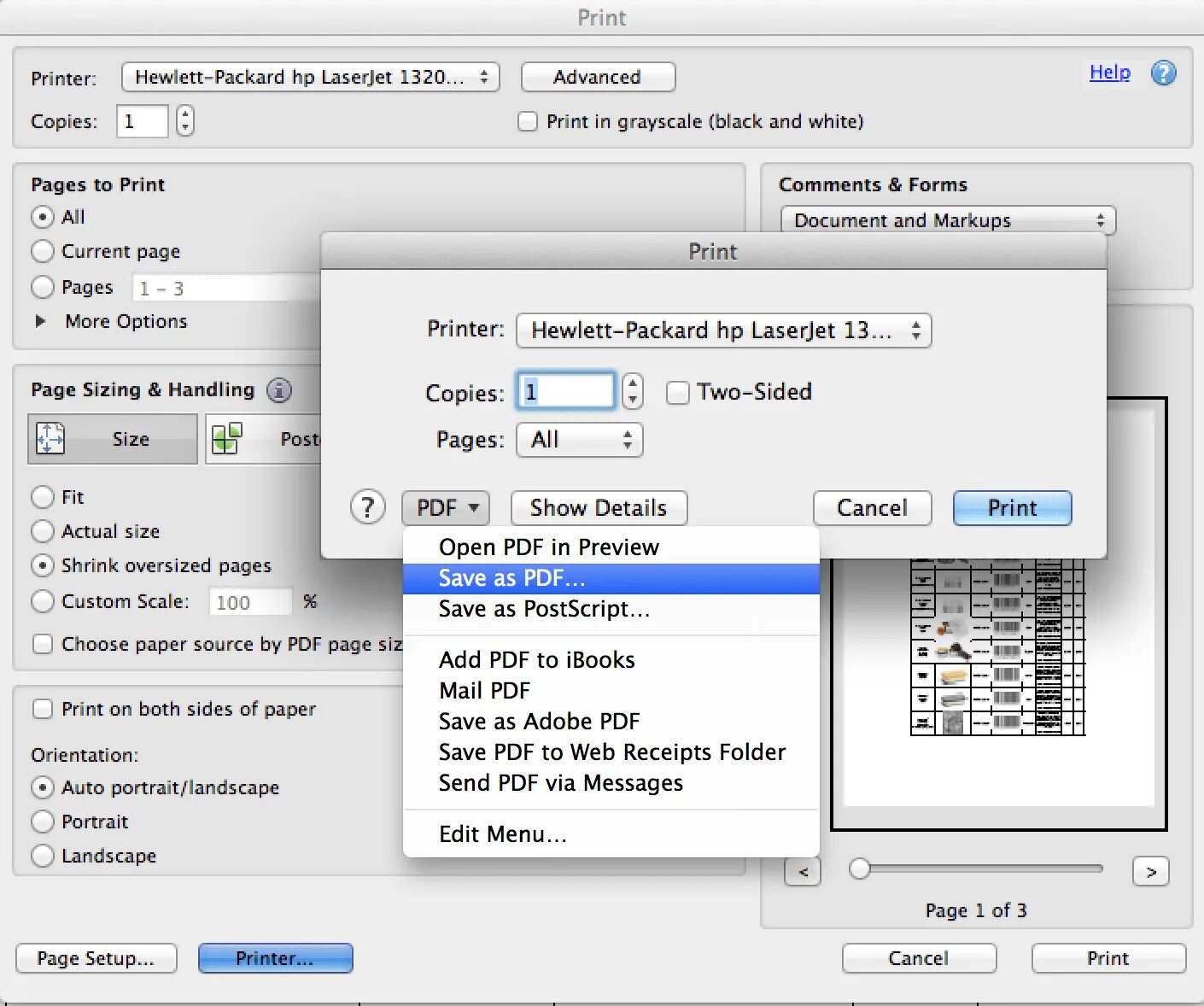Expand More Options disclosure triangle
Screen dimensions: 1204x1006
(x=40, y=321)
